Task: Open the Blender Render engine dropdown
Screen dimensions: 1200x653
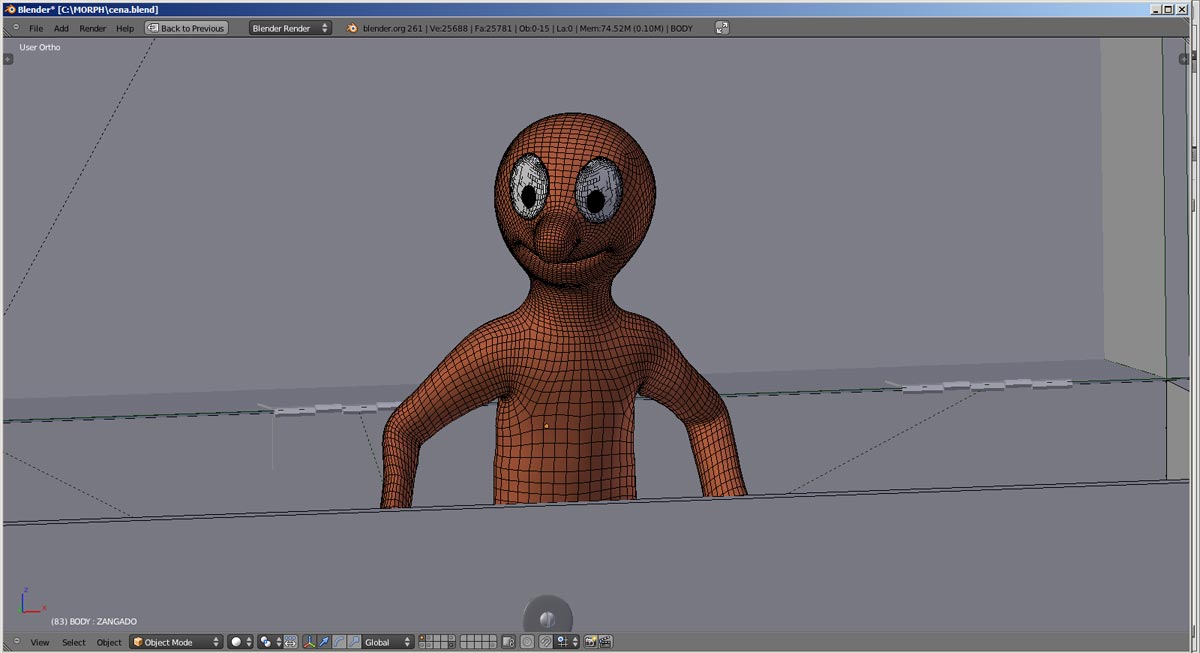Action: [290, 28]
